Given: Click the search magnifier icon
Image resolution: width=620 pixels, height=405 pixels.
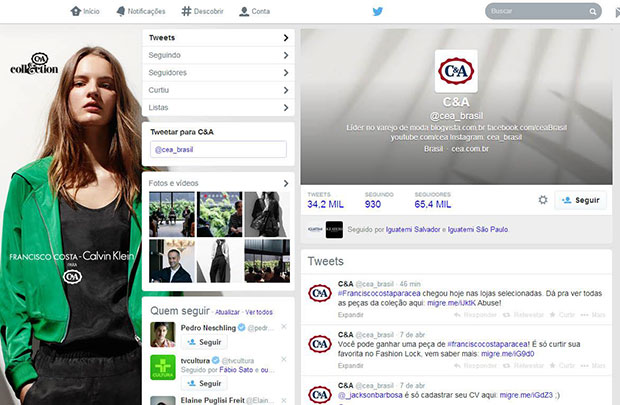Looking at the screenshot, I should tap(593, 11).
